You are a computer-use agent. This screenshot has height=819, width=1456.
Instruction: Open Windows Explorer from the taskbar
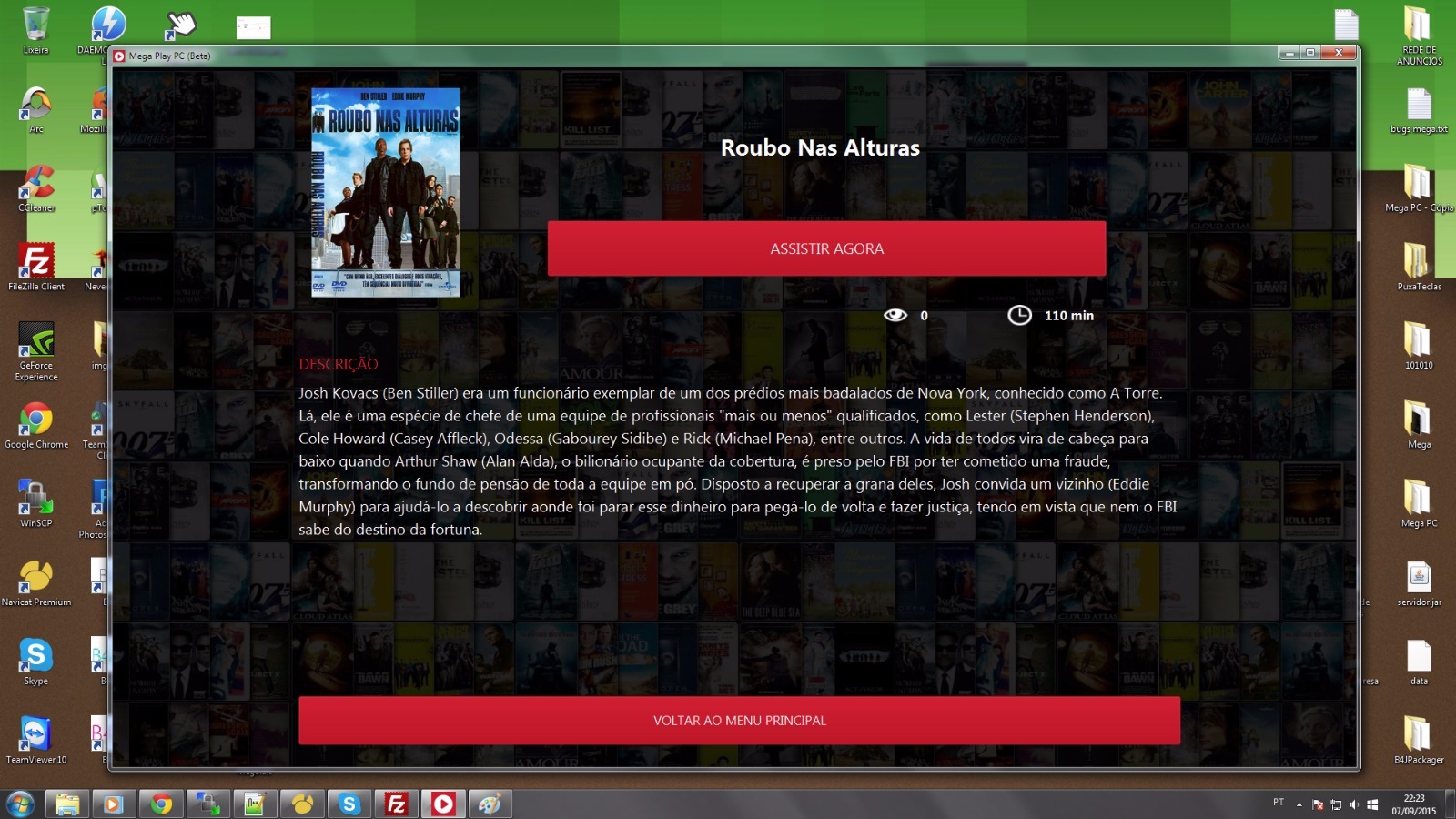click(67, 804)
